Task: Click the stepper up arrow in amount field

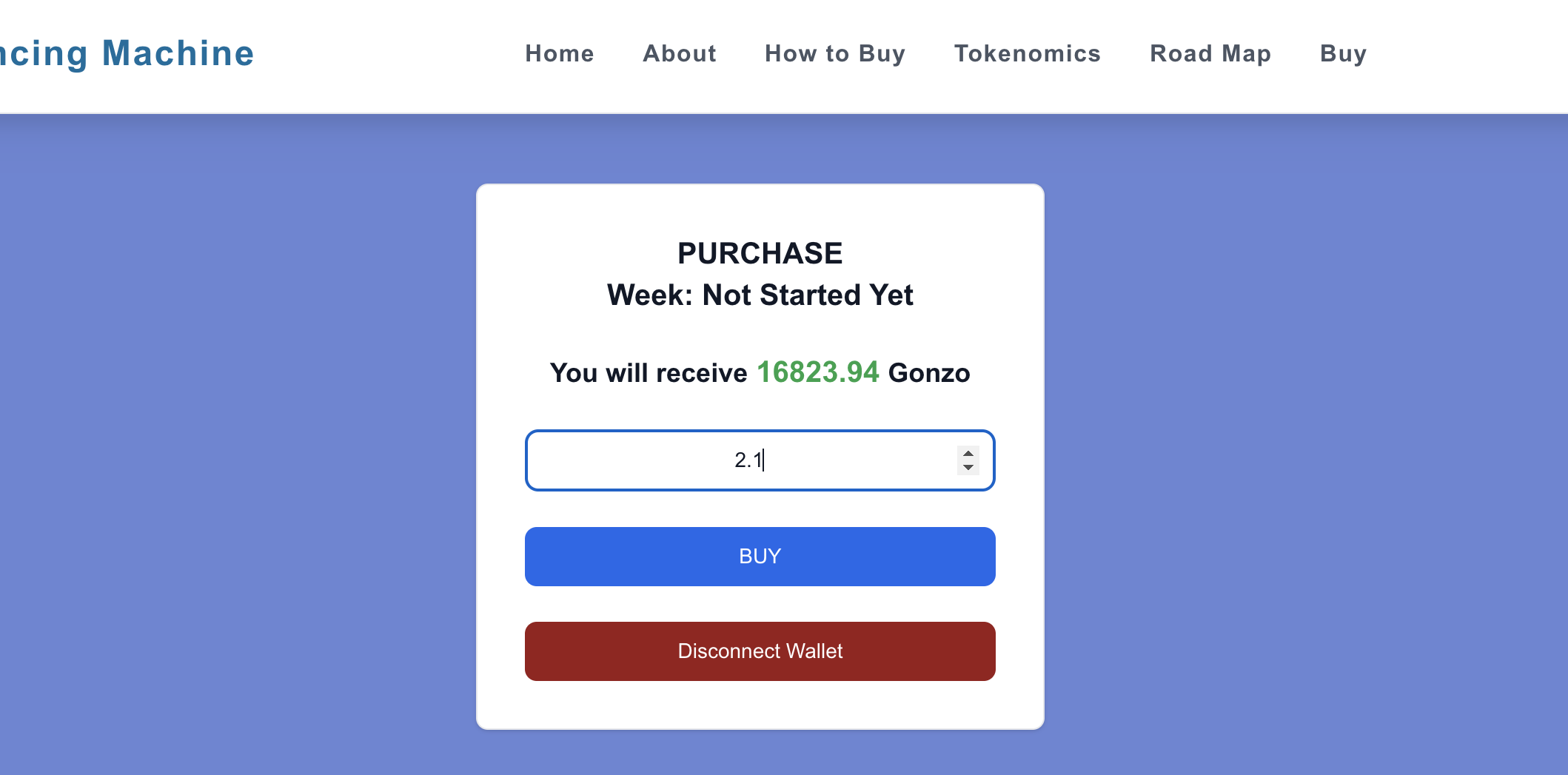Action: pos(968,453)
